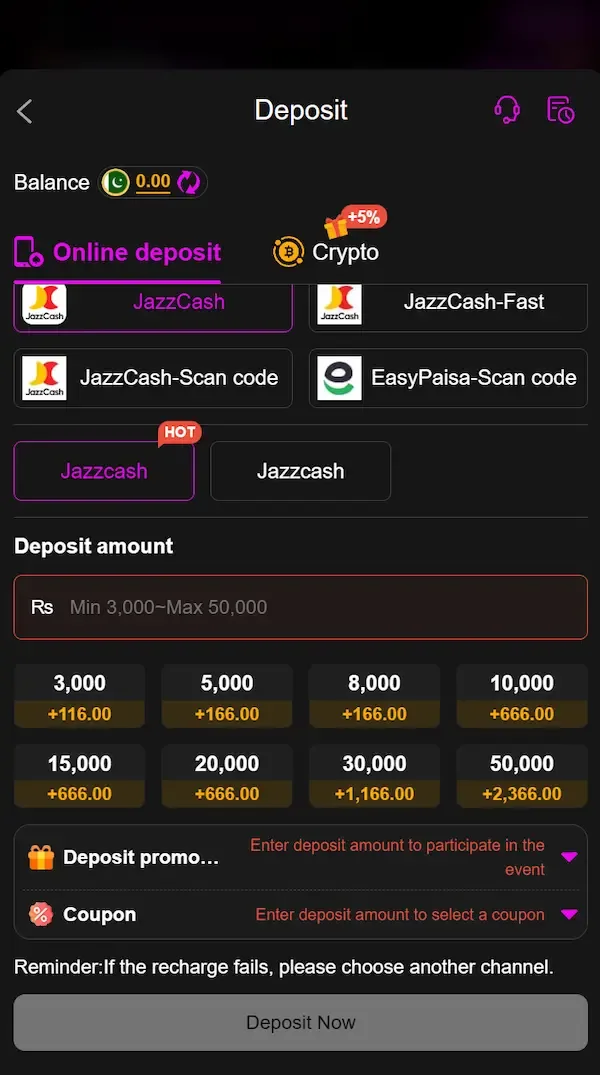
Task: Click the deposit amount Rs input field
Action: coord(300,607)
